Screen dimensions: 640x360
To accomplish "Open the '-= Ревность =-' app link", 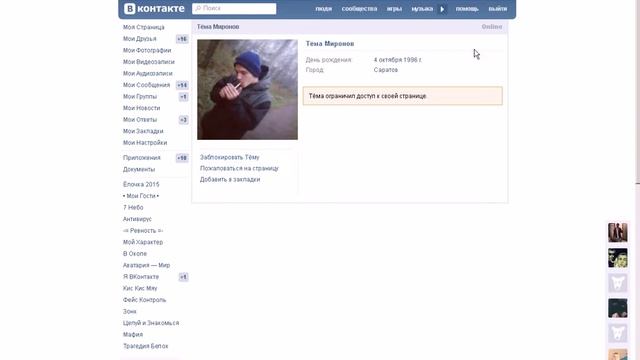I will (x=143, y=231).
